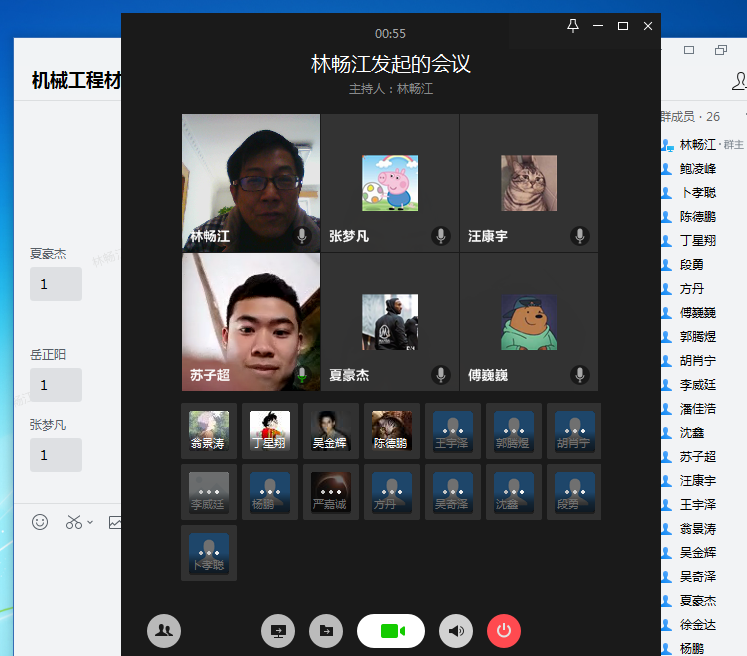
Task: Click 林畅江's microphone icon on video
Action: tap(302, 236)
